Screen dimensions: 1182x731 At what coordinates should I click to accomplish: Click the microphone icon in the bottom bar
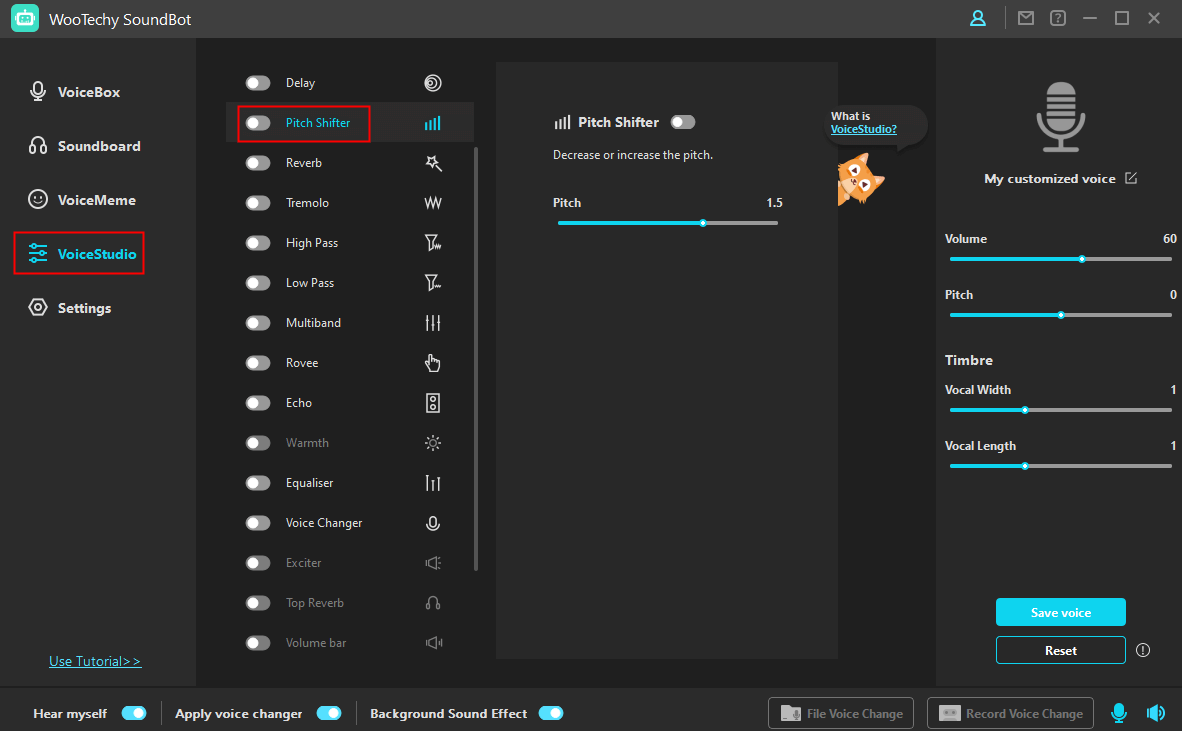[x=1119, y=713]
